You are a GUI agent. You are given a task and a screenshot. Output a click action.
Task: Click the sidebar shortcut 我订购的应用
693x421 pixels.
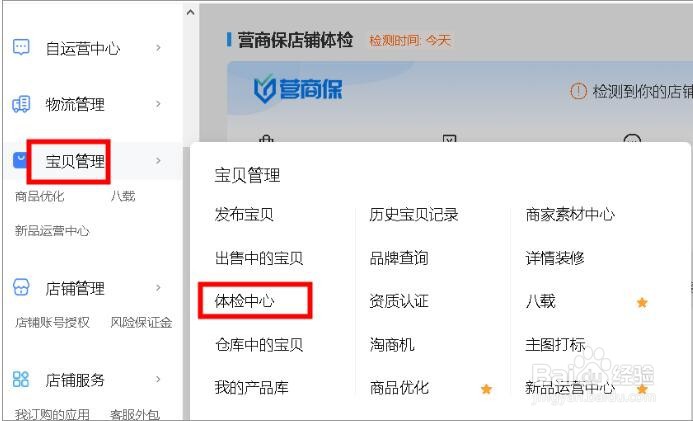tap(52, 414)
